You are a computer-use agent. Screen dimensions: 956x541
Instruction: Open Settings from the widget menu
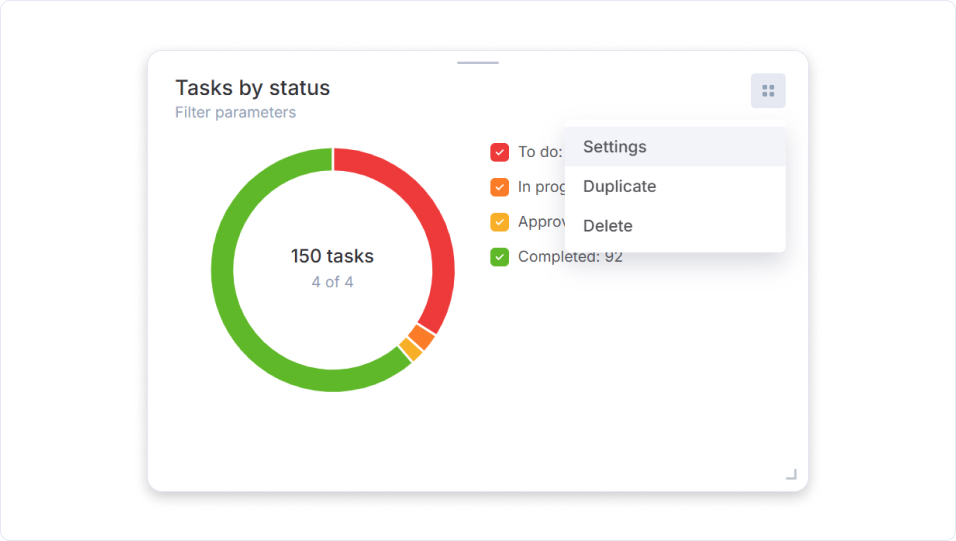[x=615, y=147]
